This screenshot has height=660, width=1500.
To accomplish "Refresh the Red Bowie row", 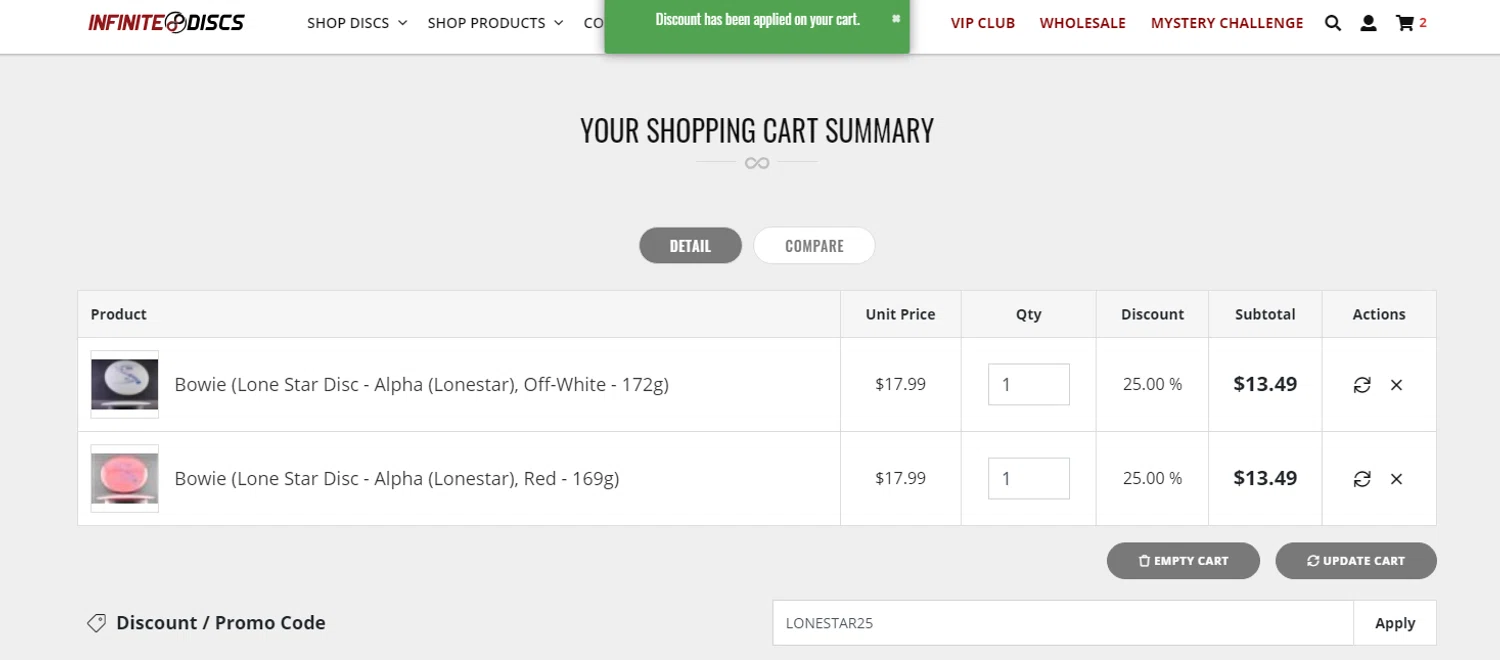I will 1362,479.
